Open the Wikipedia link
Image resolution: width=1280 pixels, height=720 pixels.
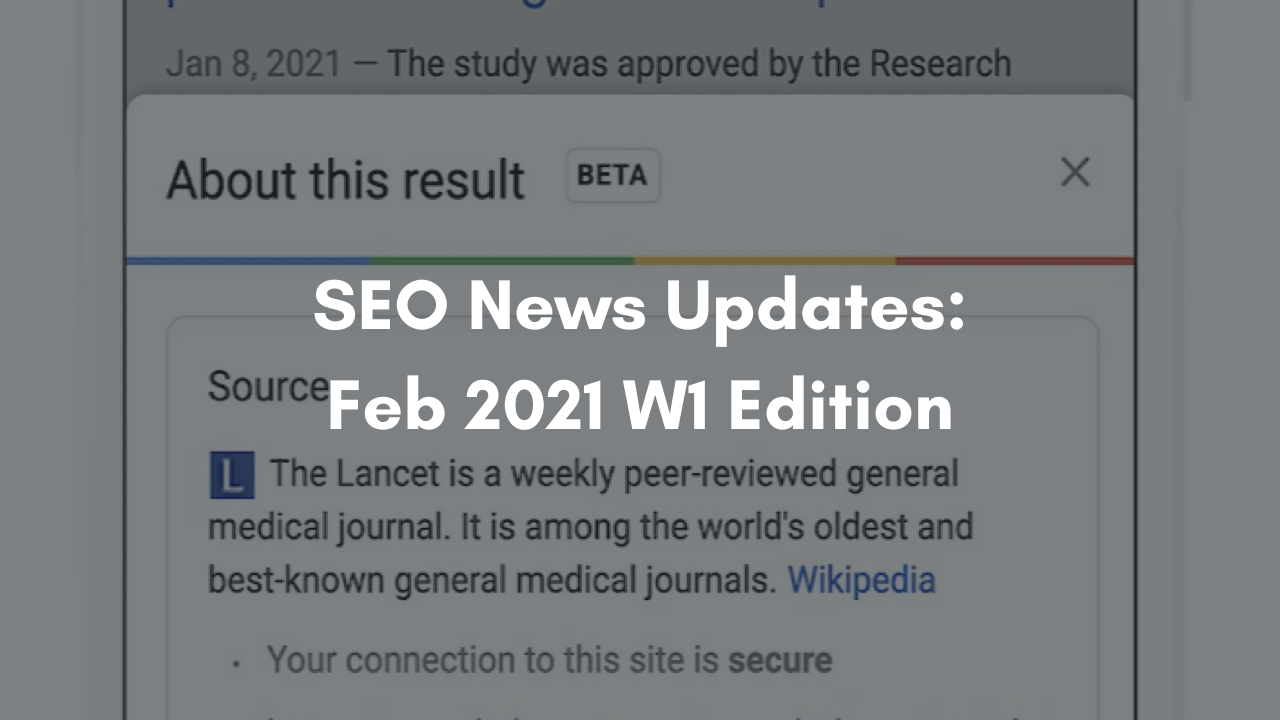tap(862, 580)
